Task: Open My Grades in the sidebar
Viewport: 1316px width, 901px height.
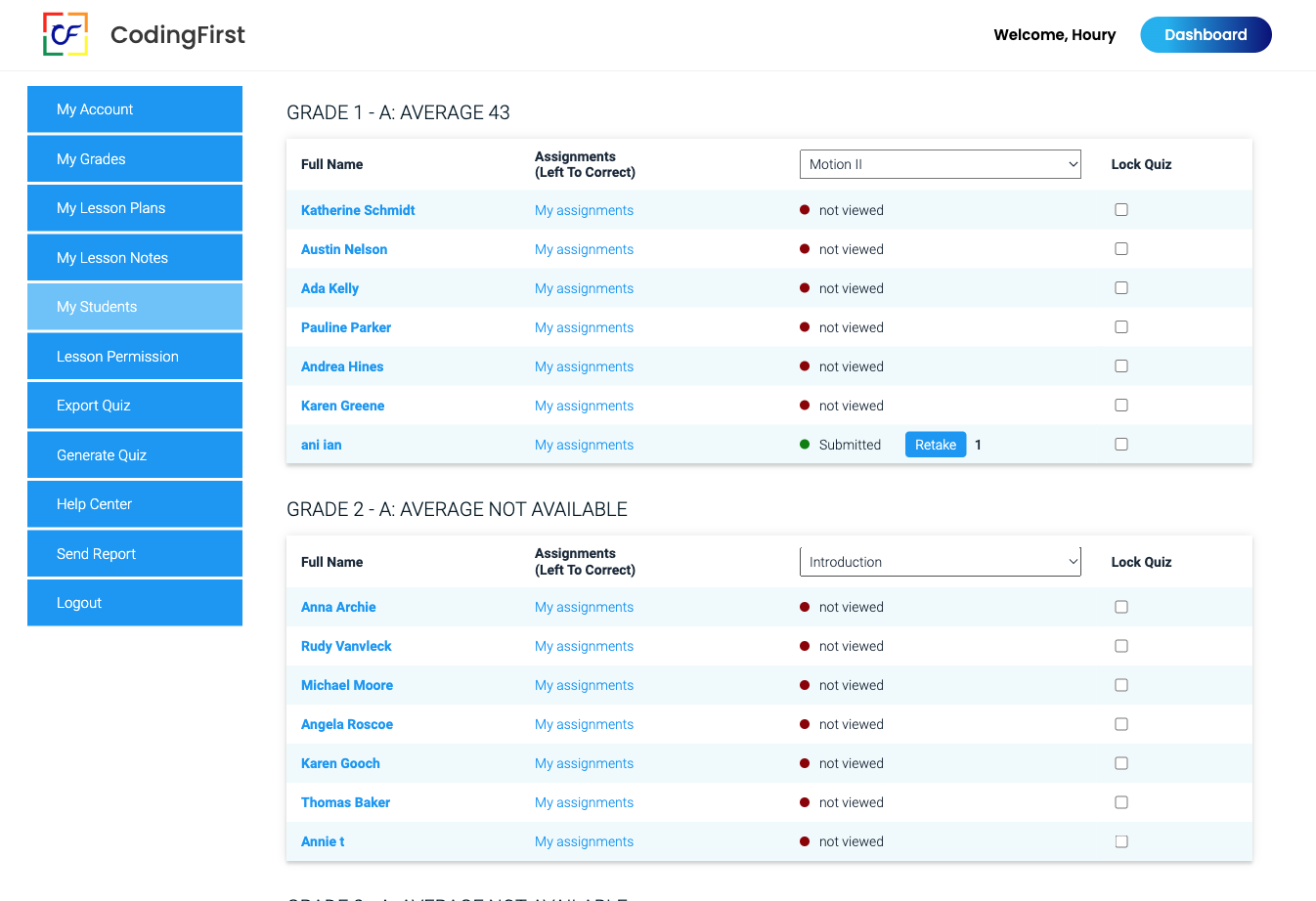Action: 135,159
